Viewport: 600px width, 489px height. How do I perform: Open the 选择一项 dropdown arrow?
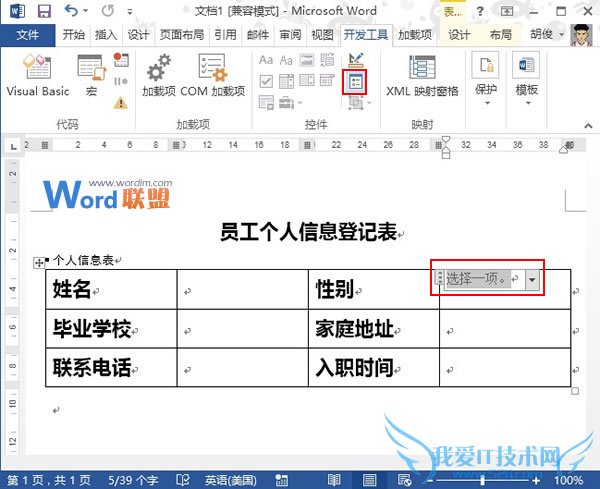click(x=532, y=280)
